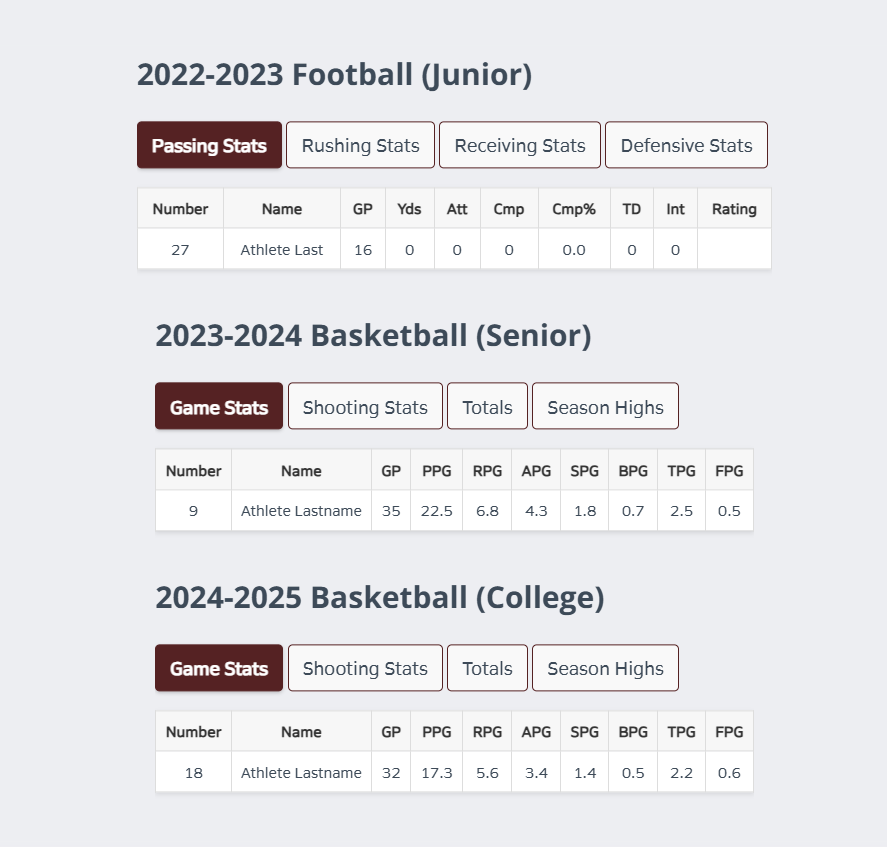View Totals for 2023-2024 Basketball (Senior)
The image size is (887, 847).
488,406
